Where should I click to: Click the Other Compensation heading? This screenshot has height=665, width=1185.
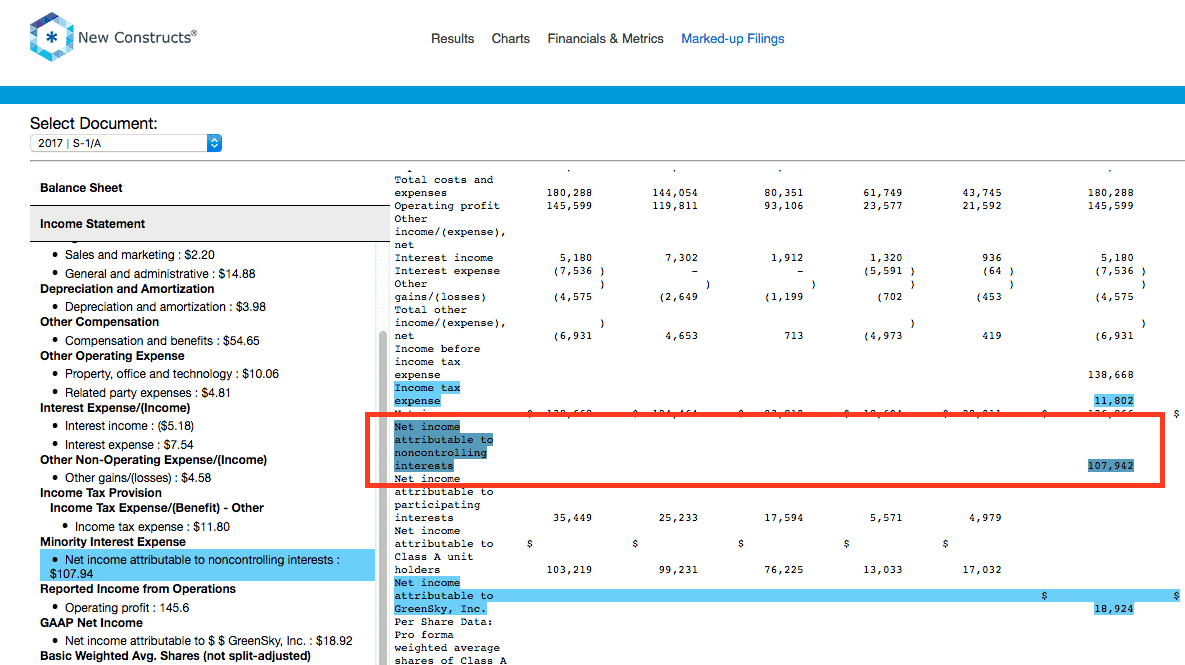click(x=100, y=322)
